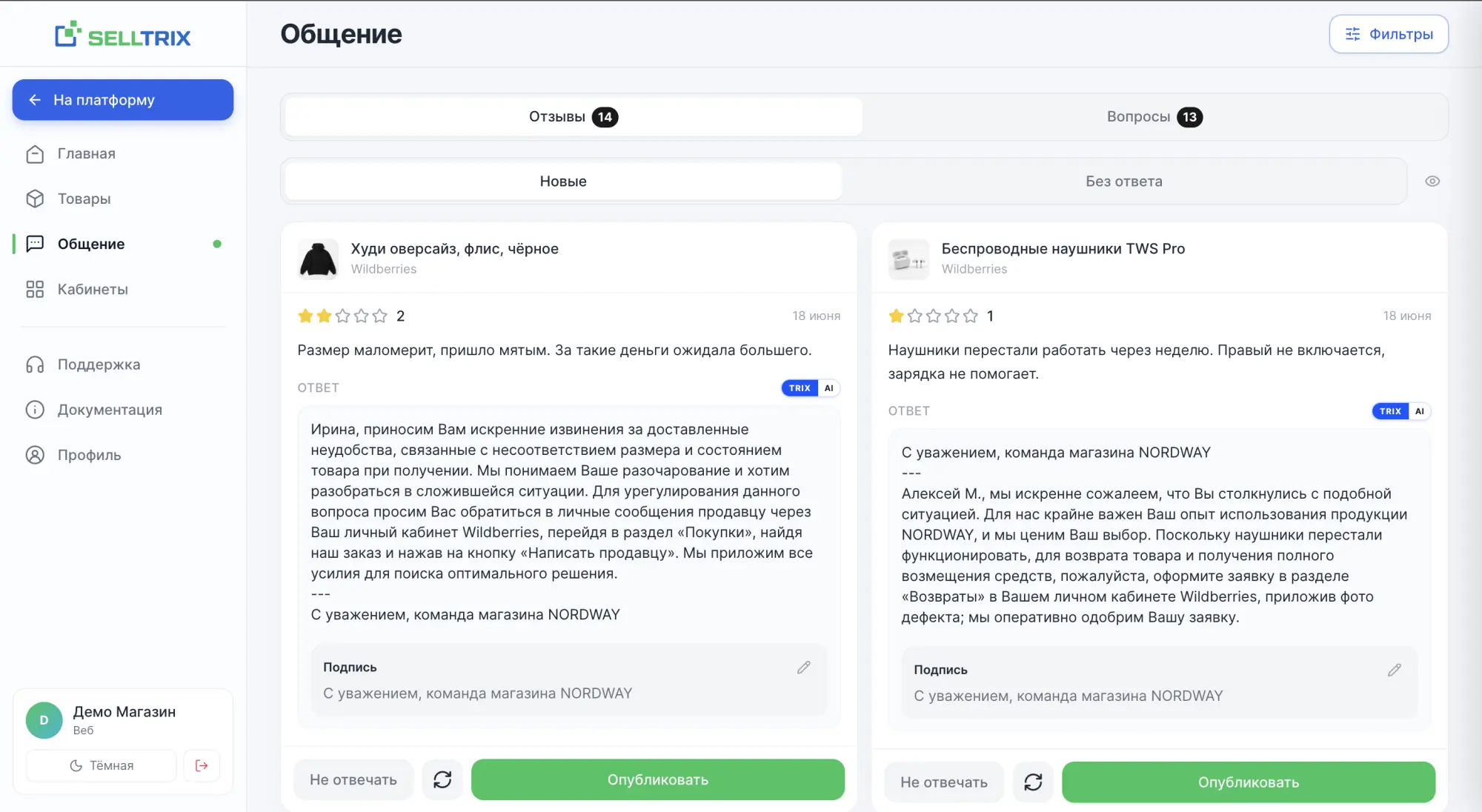1482x812 pixels.
Task: Click the Кабинеты grid icon
Action: [x=35, y=289]
